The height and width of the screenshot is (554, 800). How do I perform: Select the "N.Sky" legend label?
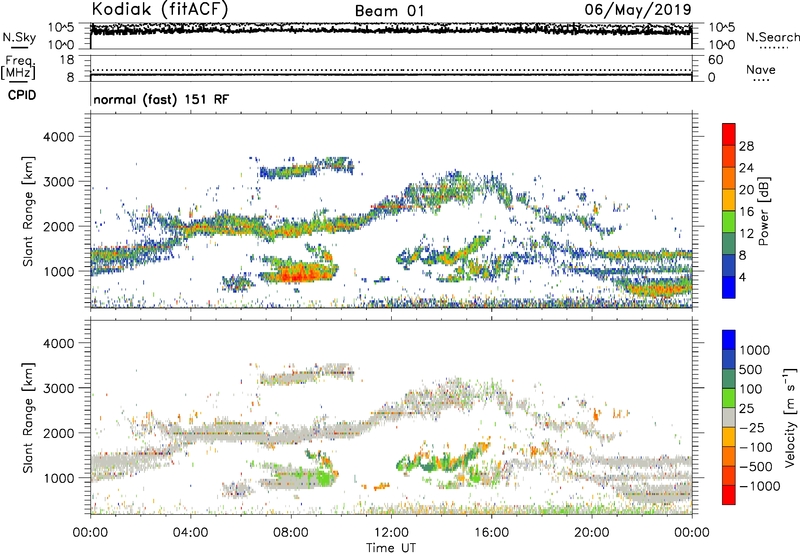(x=19, y=37)
